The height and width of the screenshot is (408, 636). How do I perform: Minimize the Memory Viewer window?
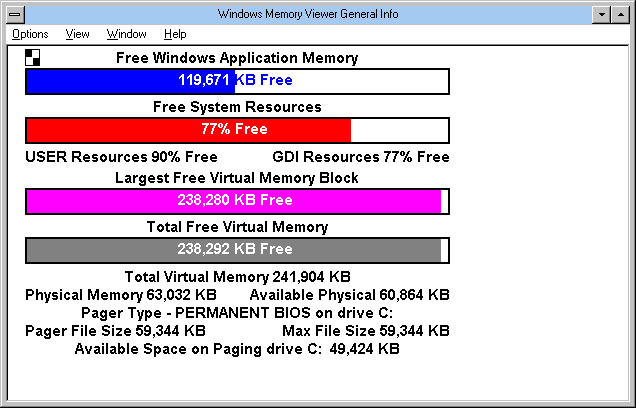pyautogui.click(x=602, y=15)
